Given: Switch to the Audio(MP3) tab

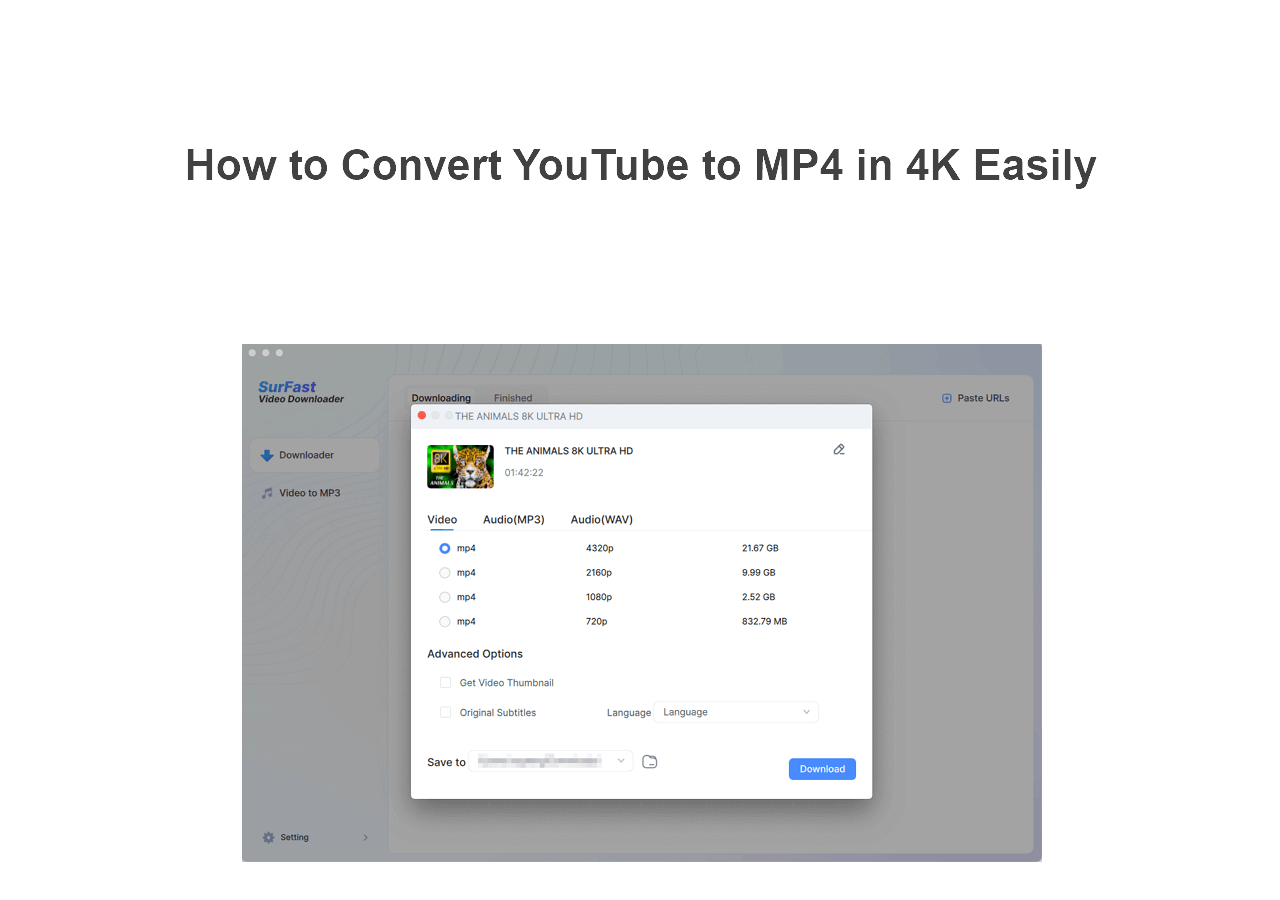Looking at the screenshot, I should coord(514,520).
